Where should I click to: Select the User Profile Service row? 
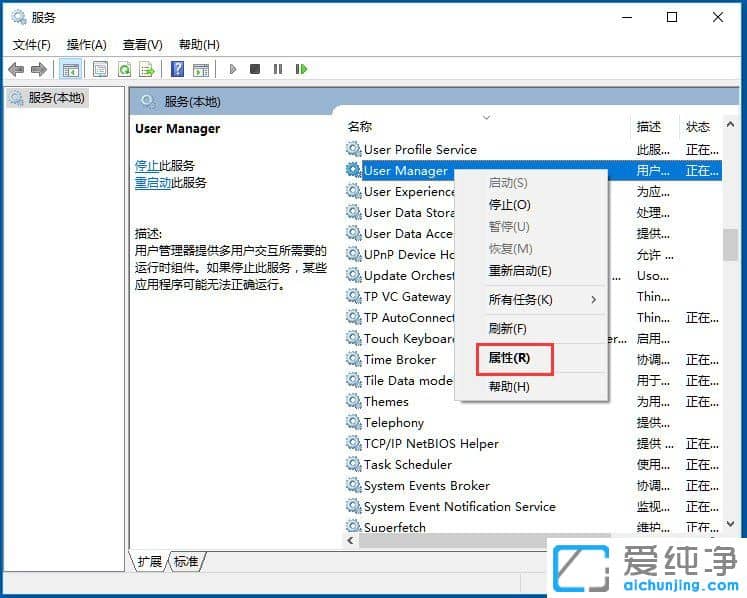pos(533,150)
